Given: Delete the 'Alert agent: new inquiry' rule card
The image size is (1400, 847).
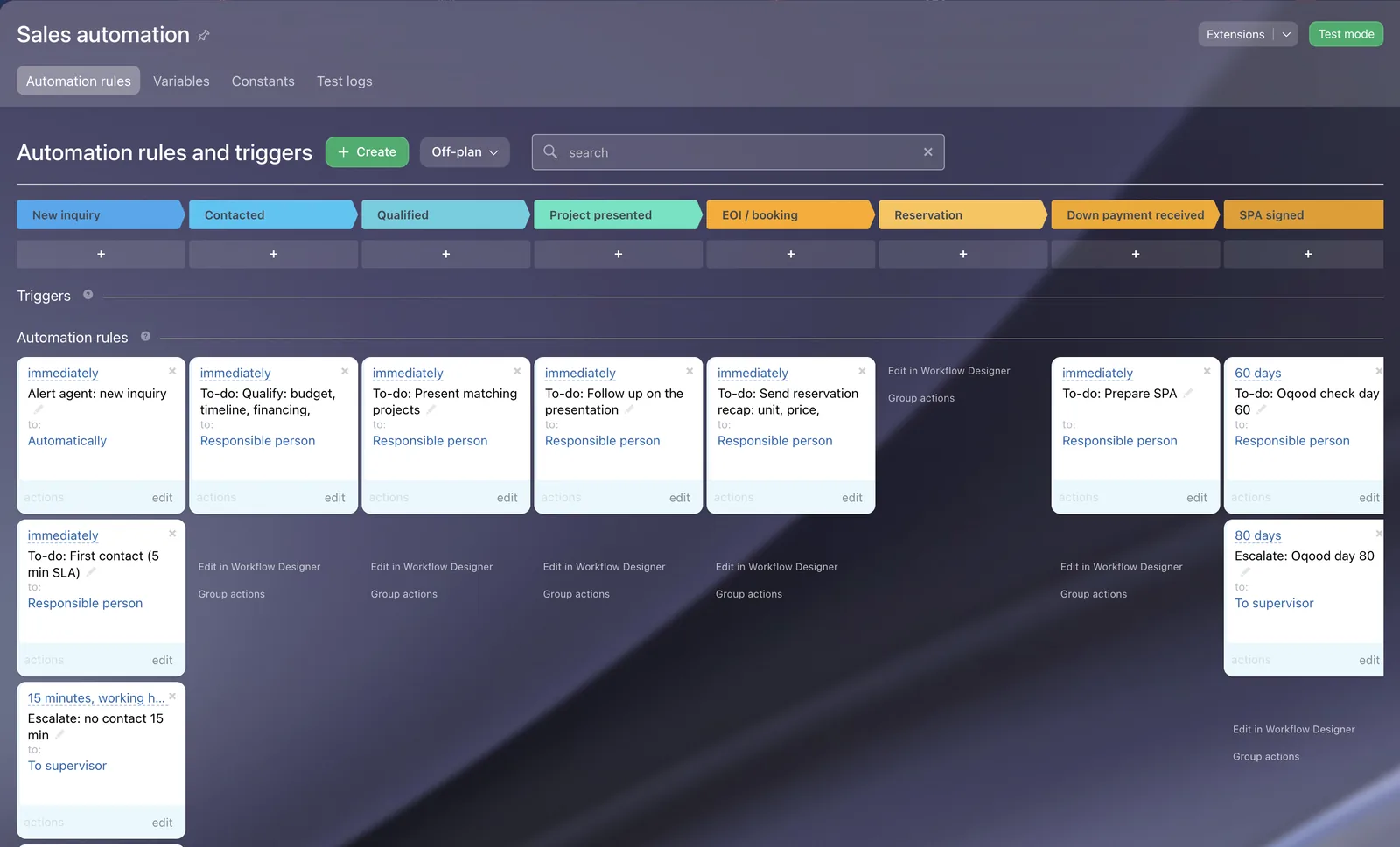Looking at the screenshot, I should [x=172, y=371].
